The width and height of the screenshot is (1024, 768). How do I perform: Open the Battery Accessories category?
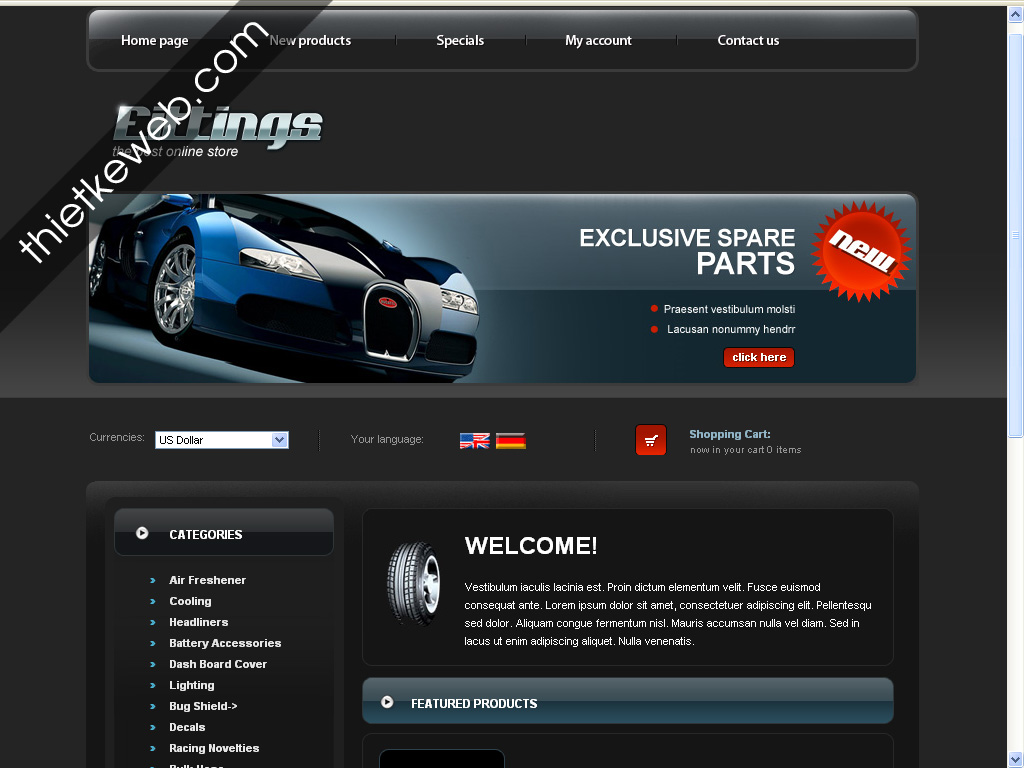[225, 643]
